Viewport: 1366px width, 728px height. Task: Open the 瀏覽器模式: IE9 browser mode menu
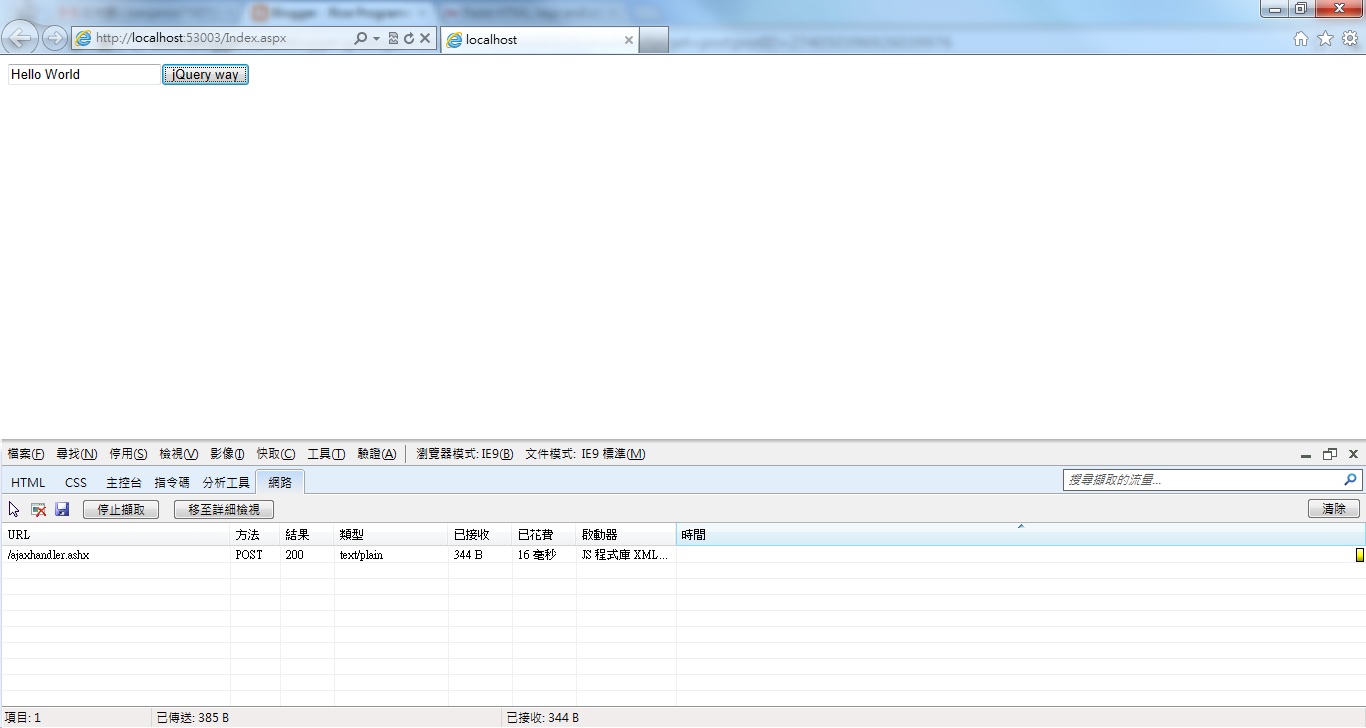[x=464, y=454]
